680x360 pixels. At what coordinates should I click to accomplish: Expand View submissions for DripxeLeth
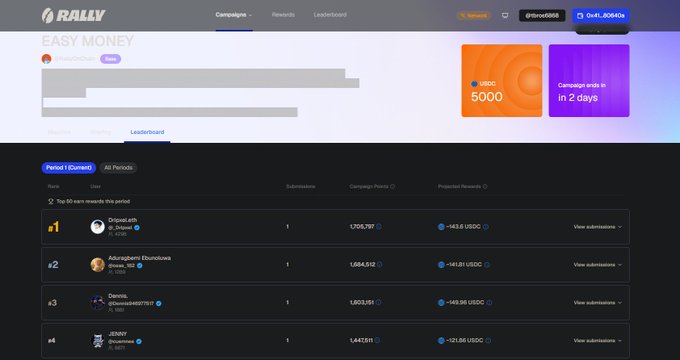598,227
